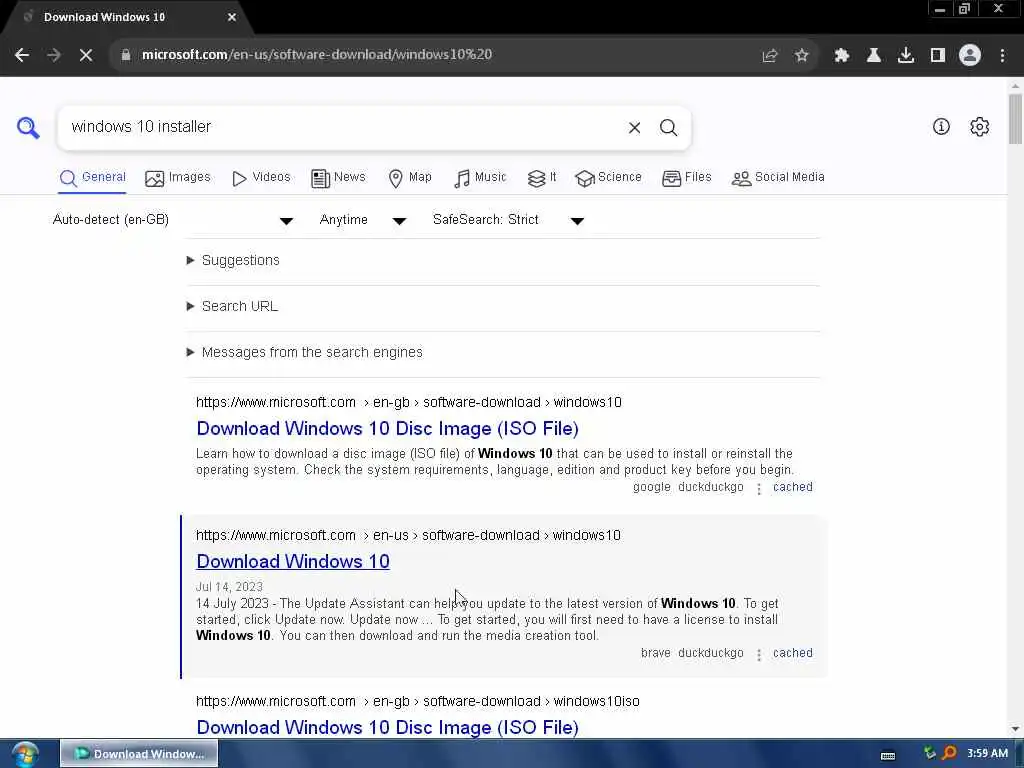Click the browser address bar URL
This screenshot has height=768, width=1024.
click(317, 55)
